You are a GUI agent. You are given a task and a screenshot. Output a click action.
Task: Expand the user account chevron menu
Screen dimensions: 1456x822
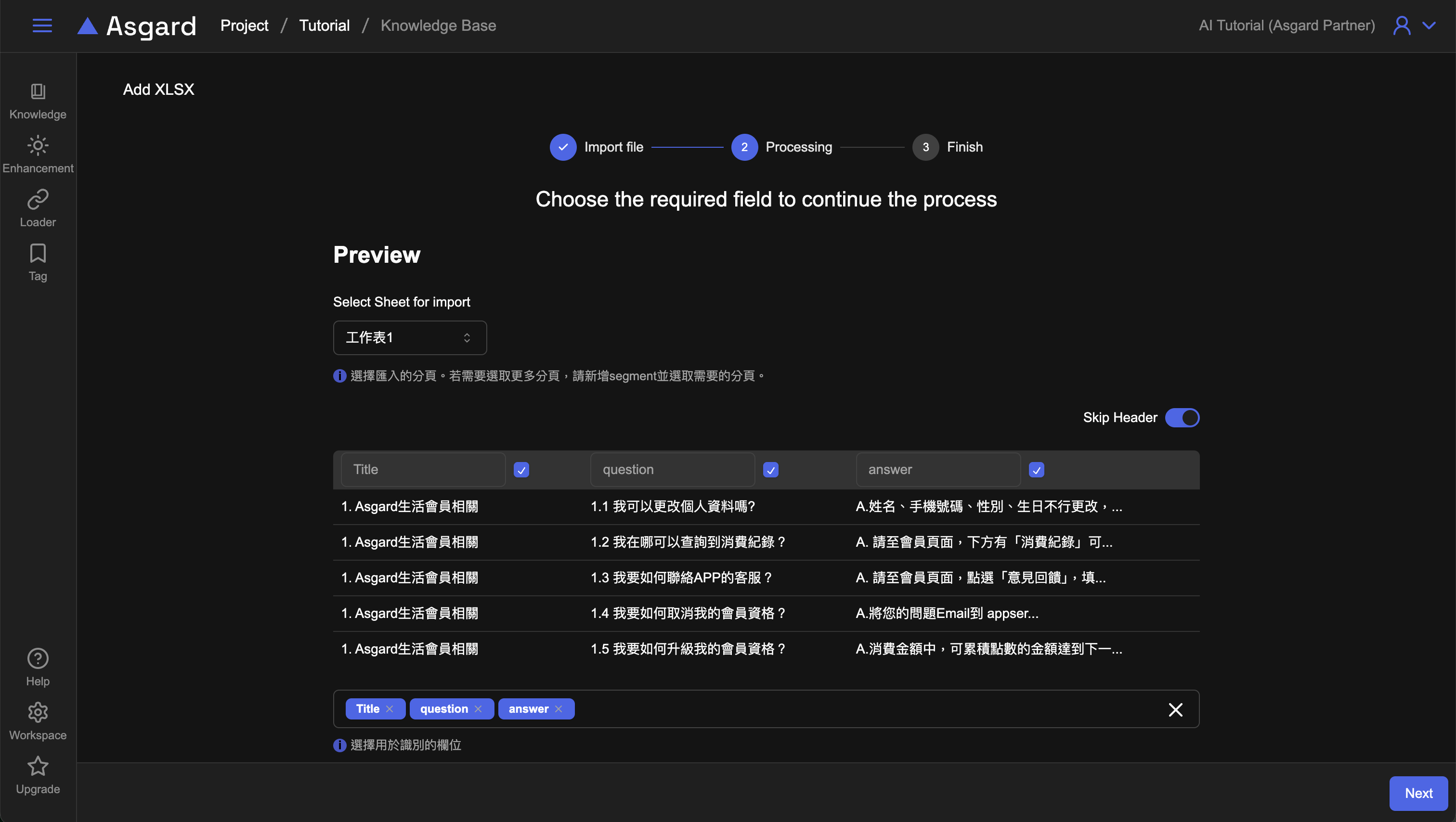pos(1429,26)
